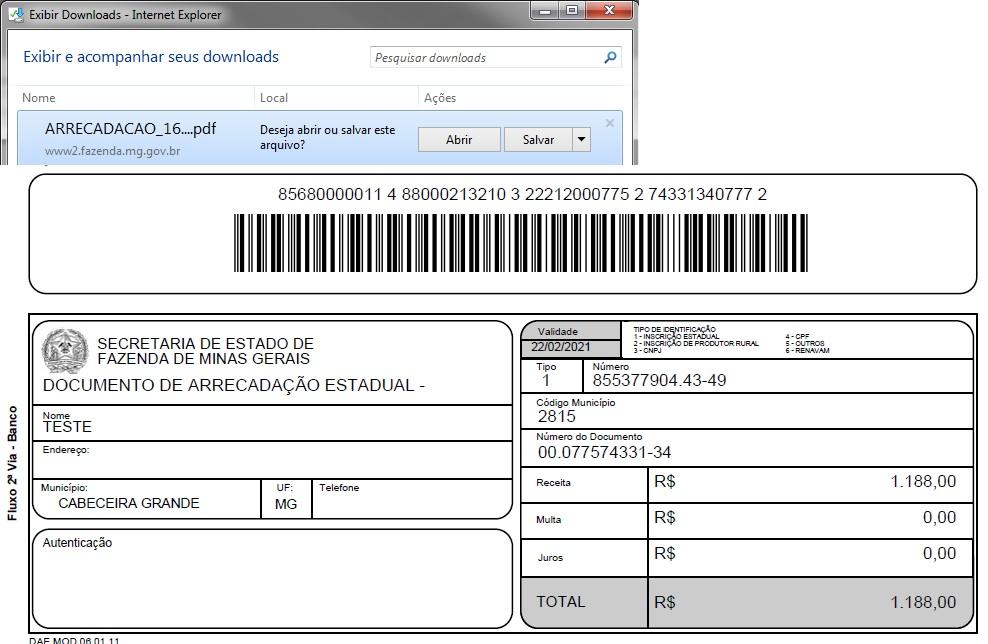Click the Fluxo 2ª Via - Banco side label
The height and width of the screenshot is (644, 988).
point(12,463)
